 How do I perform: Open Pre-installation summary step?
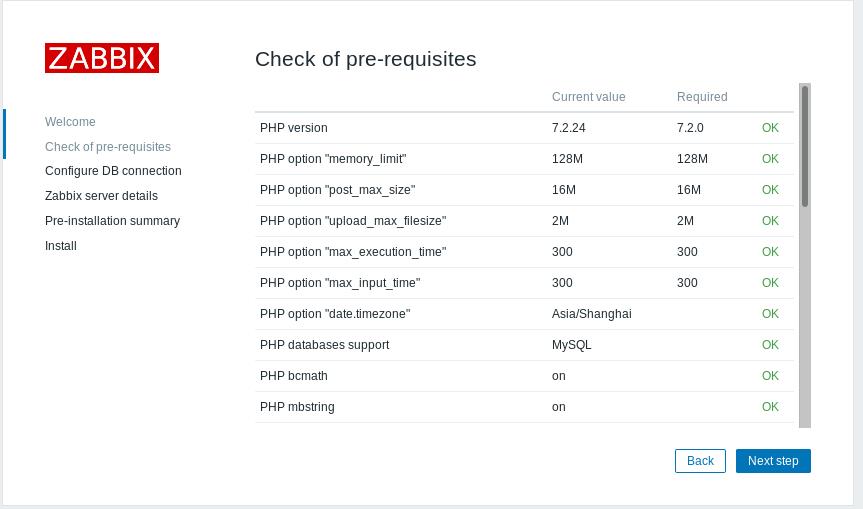coord(112,221)
